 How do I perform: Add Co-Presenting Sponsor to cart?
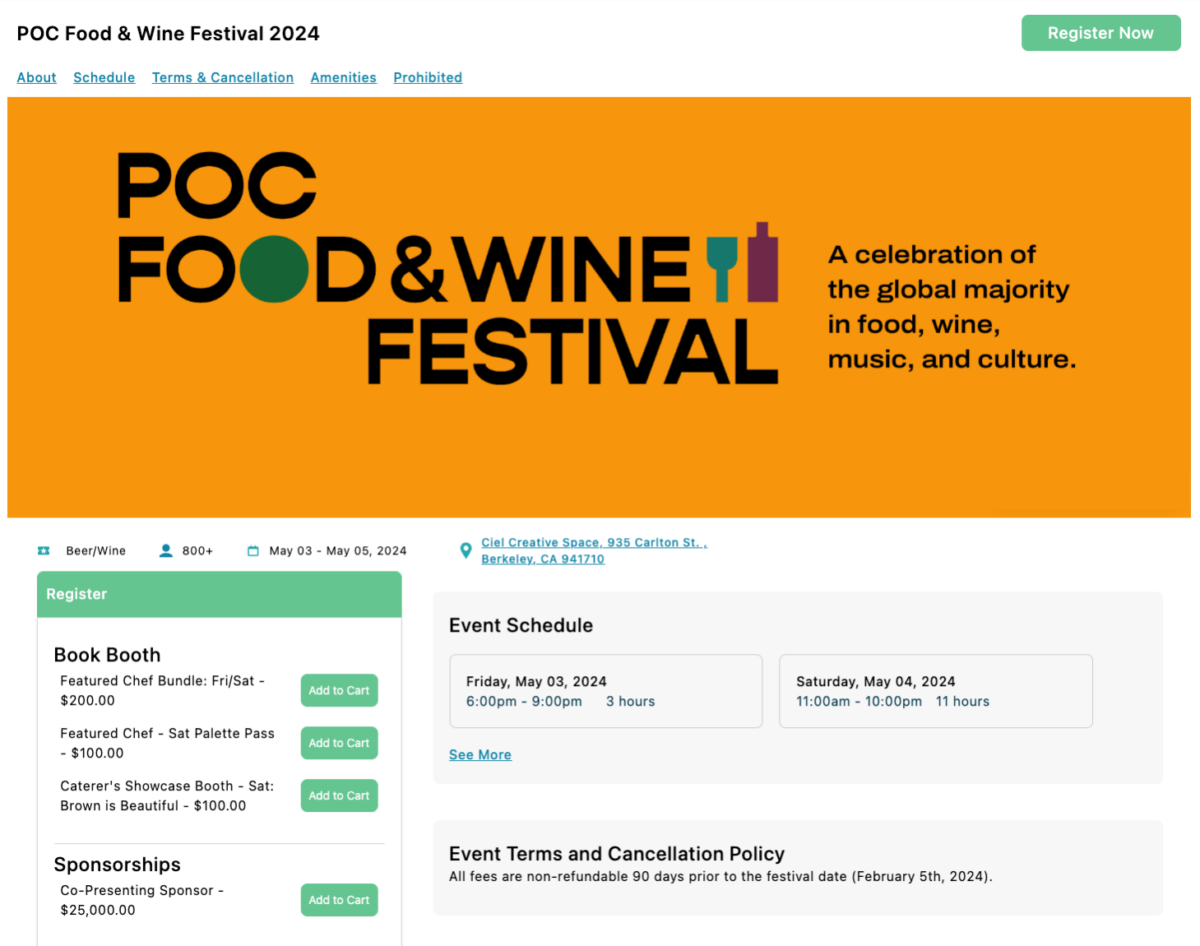339,900
